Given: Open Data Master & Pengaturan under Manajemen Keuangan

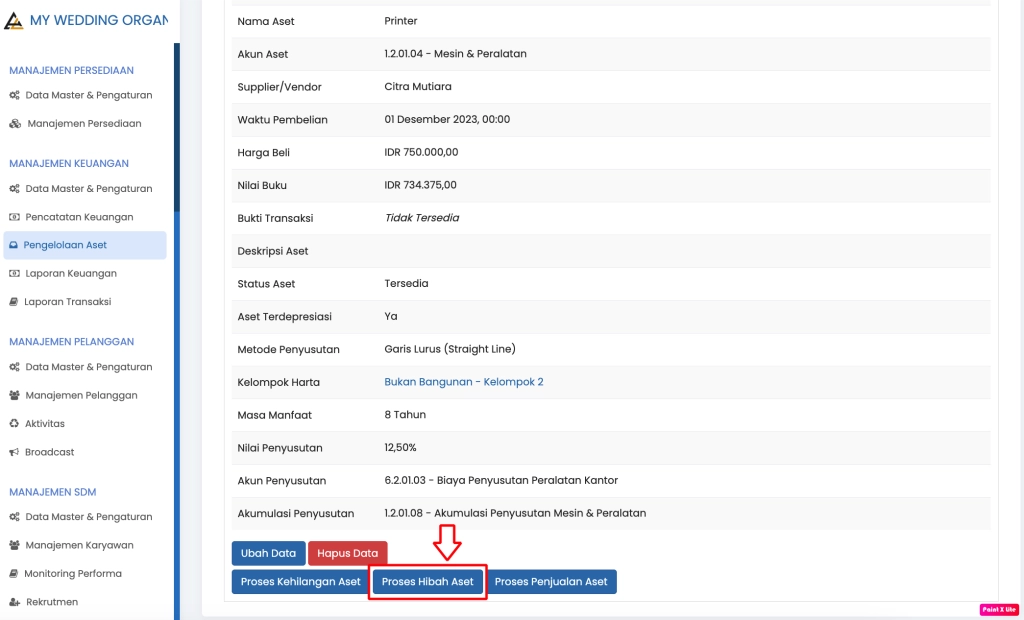Looking at the screenshot, I should coord(88,189).
